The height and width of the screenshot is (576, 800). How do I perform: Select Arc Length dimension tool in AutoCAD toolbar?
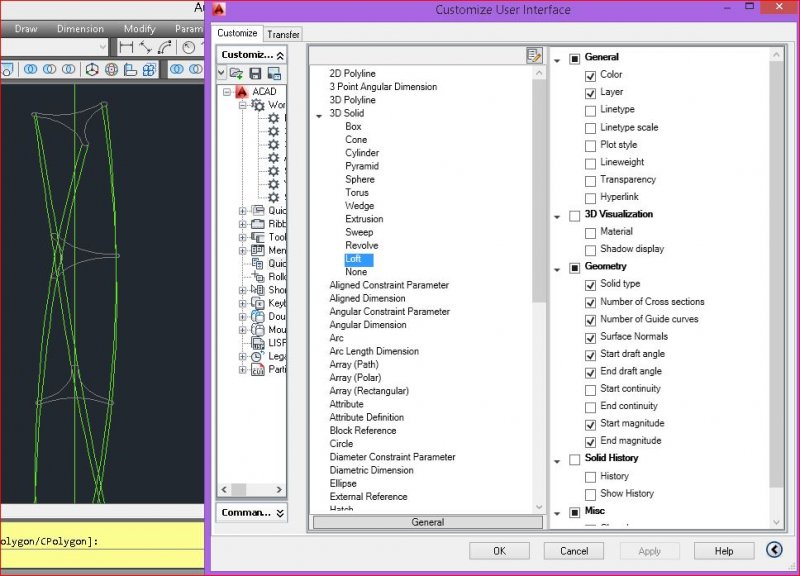(x=165, y=47)
